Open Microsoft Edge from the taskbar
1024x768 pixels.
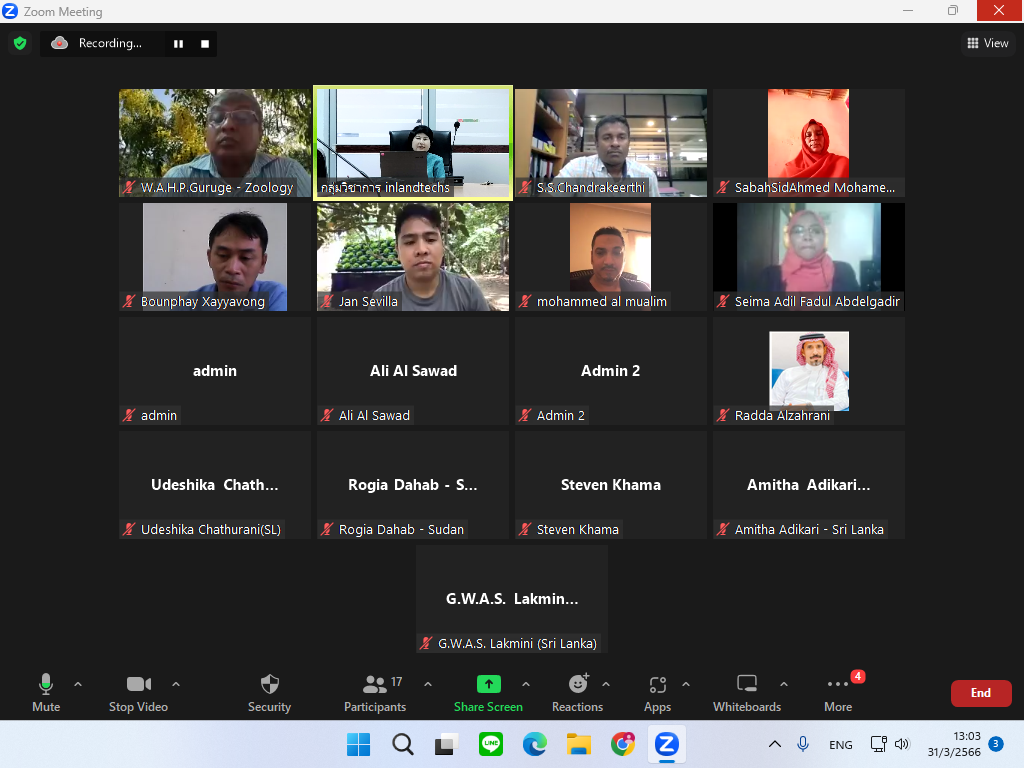(535, 744)
